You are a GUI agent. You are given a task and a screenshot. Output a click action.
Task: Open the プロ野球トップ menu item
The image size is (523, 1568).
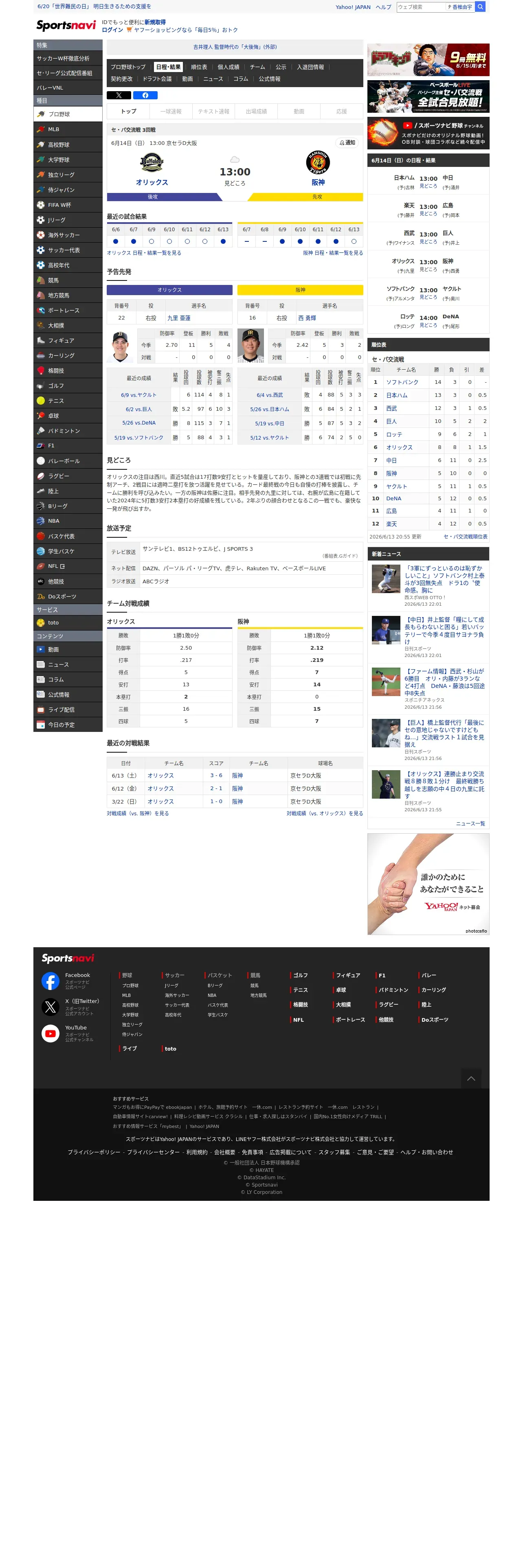(x=128, y=67)
